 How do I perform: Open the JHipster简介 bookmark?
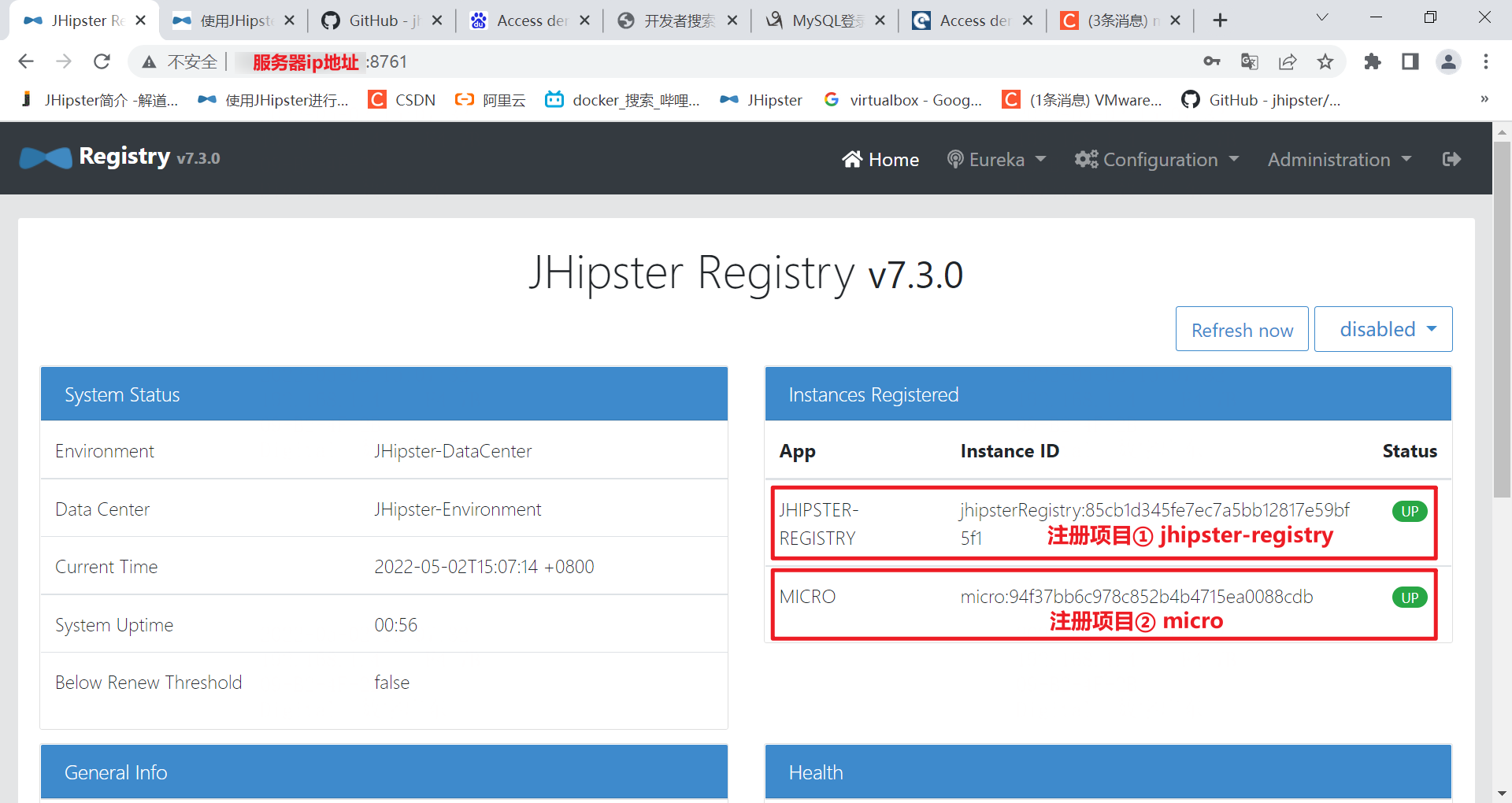(100, 100)
